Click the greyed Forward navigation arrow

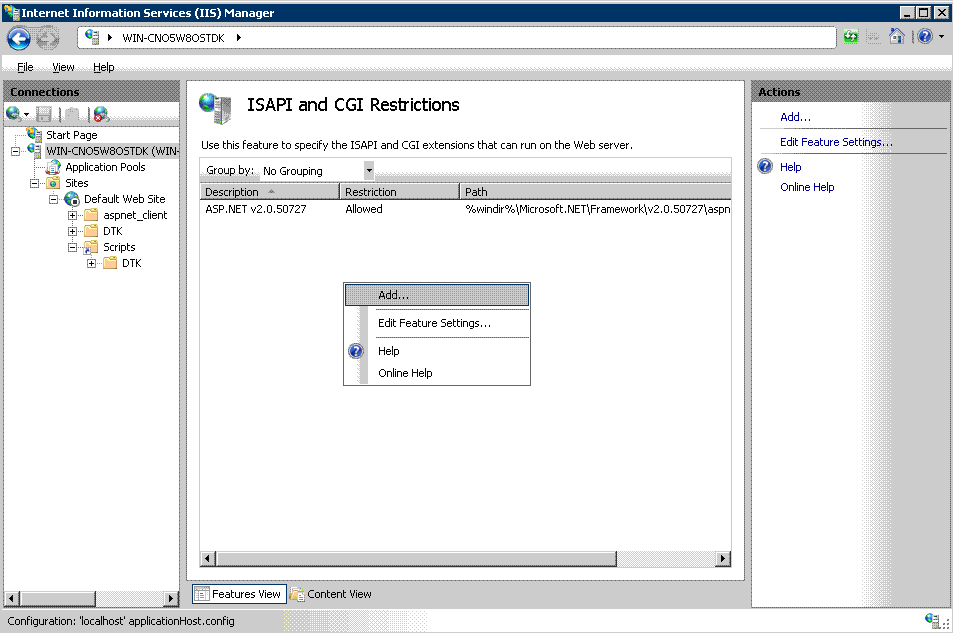[x=47, y=38]
